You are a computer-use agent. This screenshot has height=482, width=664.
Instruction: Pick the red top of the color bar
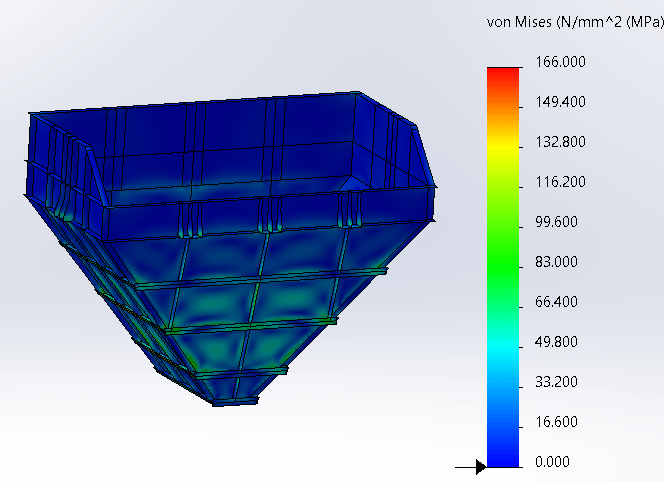click(x=503, y=74)
